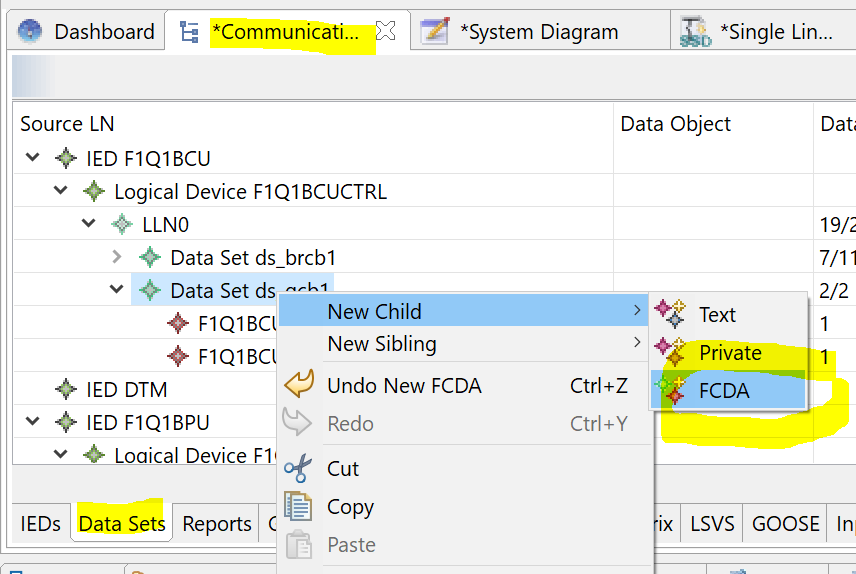Click the Cut scissors icon
856x574 pixels.
coord(298,469)
